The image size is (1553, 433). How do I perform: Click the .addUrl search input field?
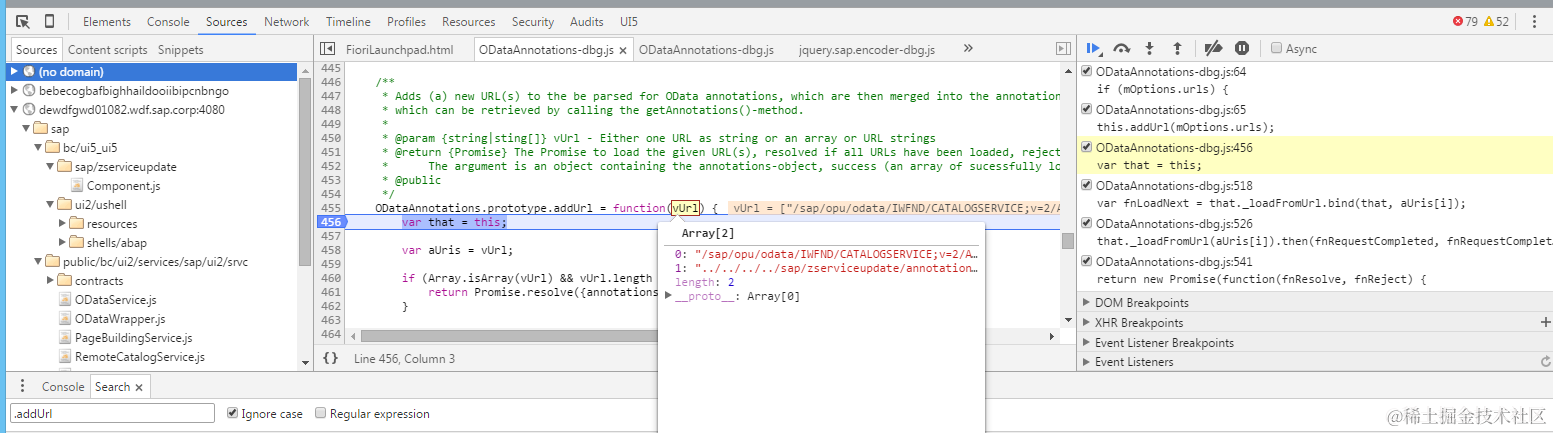(x=113, y=413)
